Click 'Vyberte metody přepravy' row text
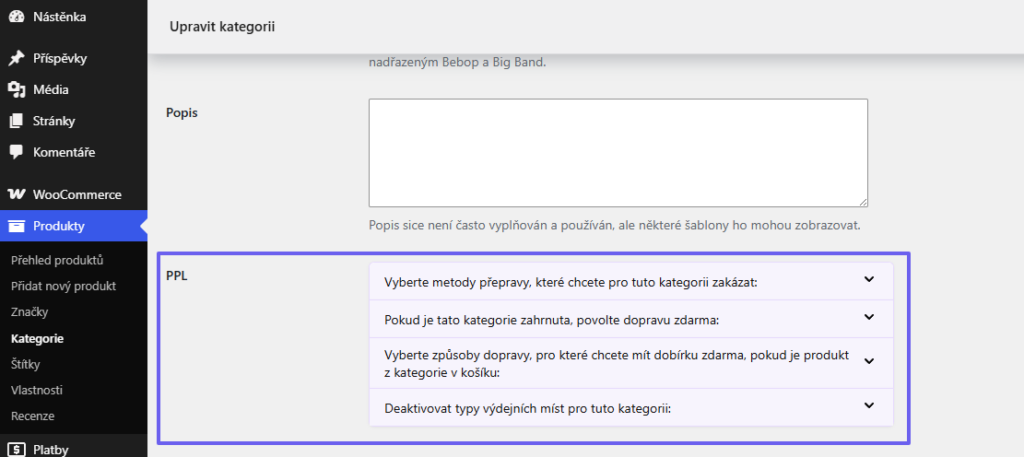1024x457 pixels. tap(570, 283)
